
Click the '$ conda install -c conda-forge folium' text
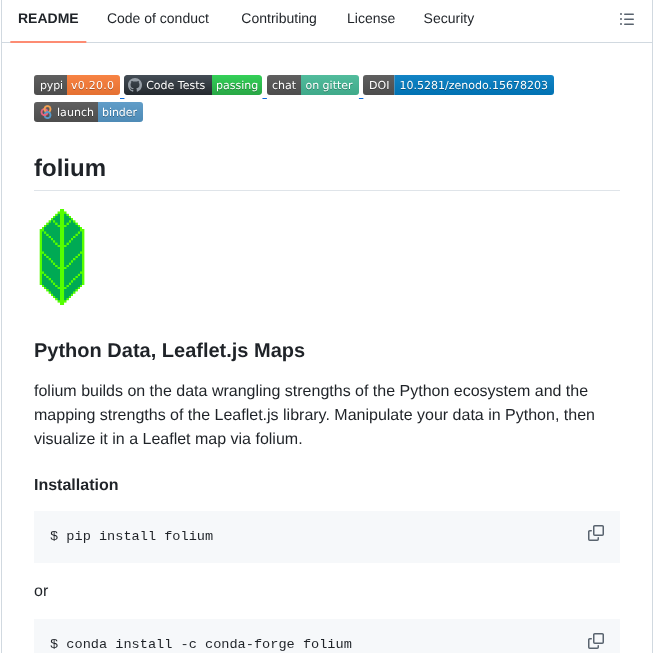[201, 644]
